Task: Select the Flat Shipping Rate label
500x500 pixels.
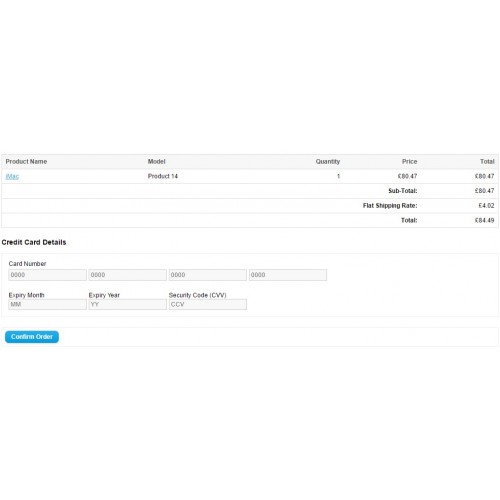Action: 390,206
